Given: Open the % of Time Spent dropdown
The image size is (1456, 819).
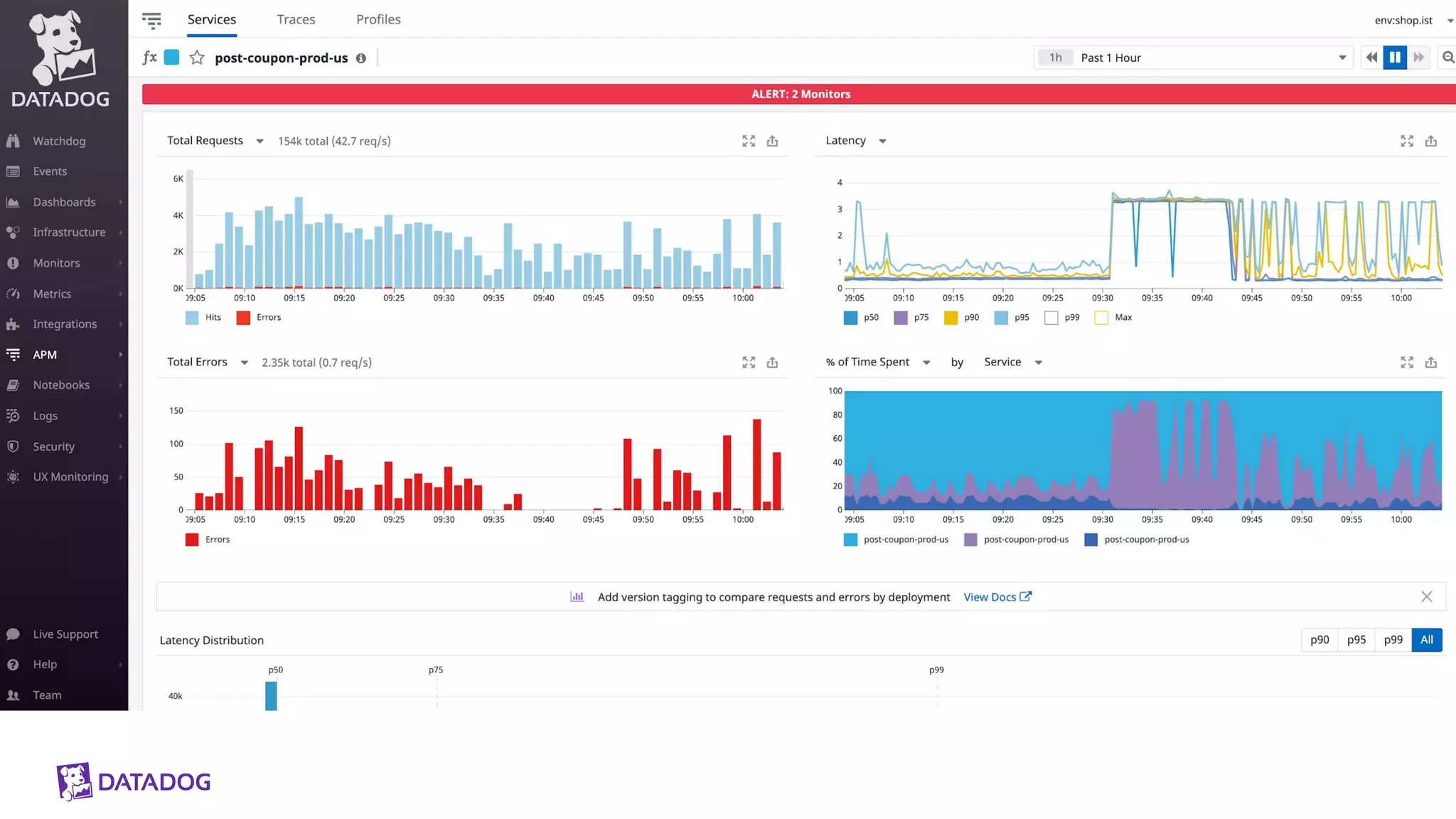Looking at the screenshot, I should [878, 363].
